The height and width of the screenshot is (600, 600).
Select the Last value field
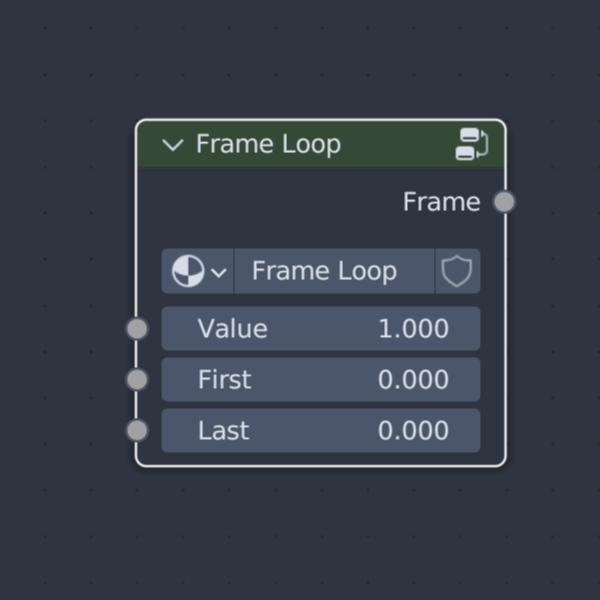tap(321, 430)
